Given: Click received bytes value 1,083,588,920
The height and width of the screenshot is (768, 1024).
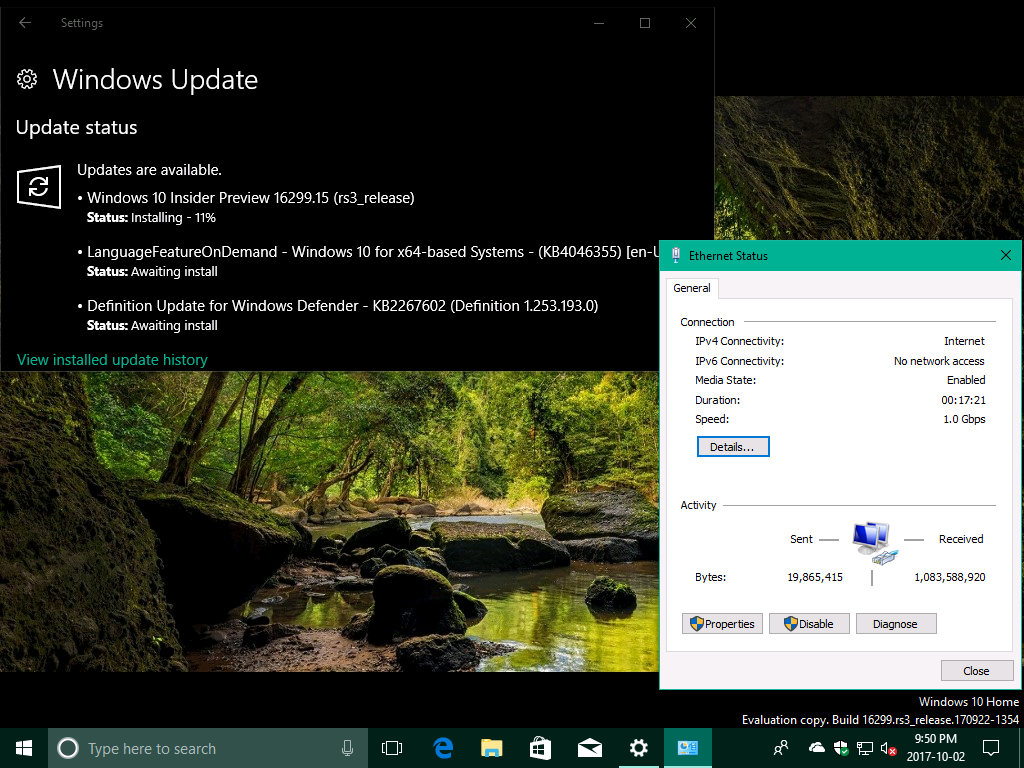Looking at the screenshot, I should [950, 577].
